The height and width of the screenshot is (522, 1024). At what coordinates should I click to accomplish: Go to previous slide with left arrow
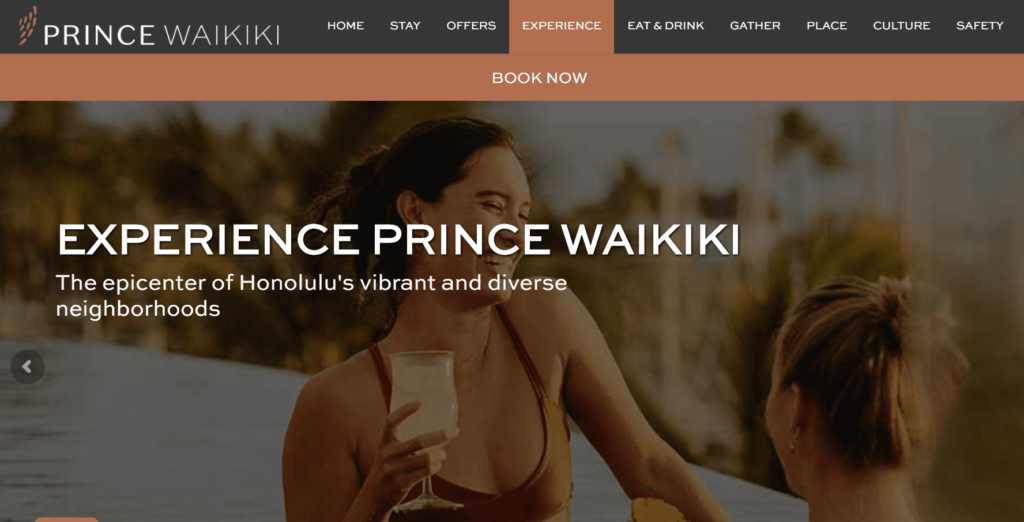[x=27, y=367]
